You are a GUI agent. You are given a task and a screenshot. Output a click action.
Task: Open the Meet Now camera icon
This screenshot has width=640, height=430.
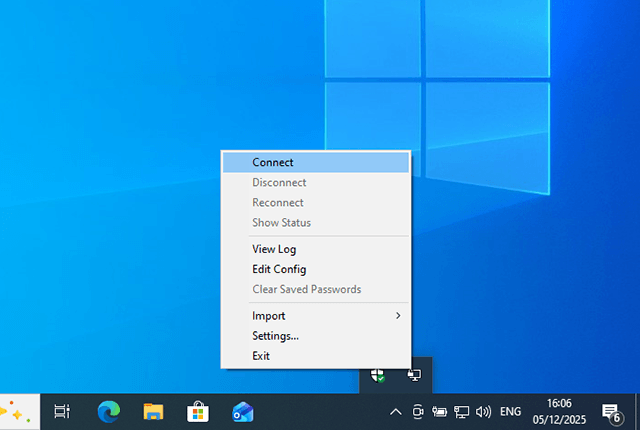click(x=418, y=411)
